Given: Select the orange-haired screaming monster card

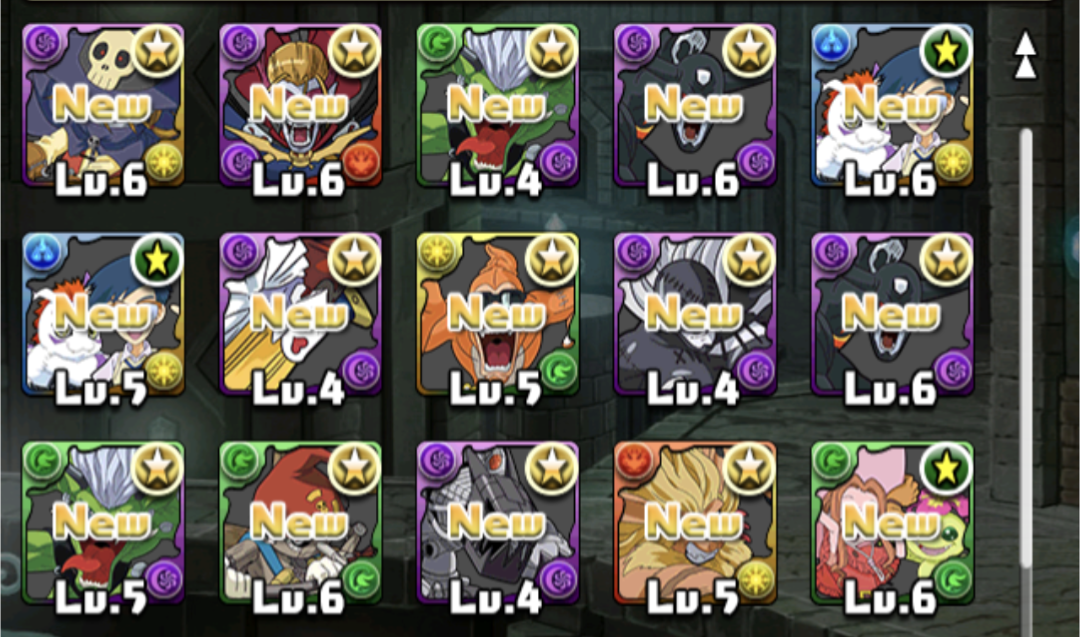Looking at the screenshot, I should [x=497, y=315].
